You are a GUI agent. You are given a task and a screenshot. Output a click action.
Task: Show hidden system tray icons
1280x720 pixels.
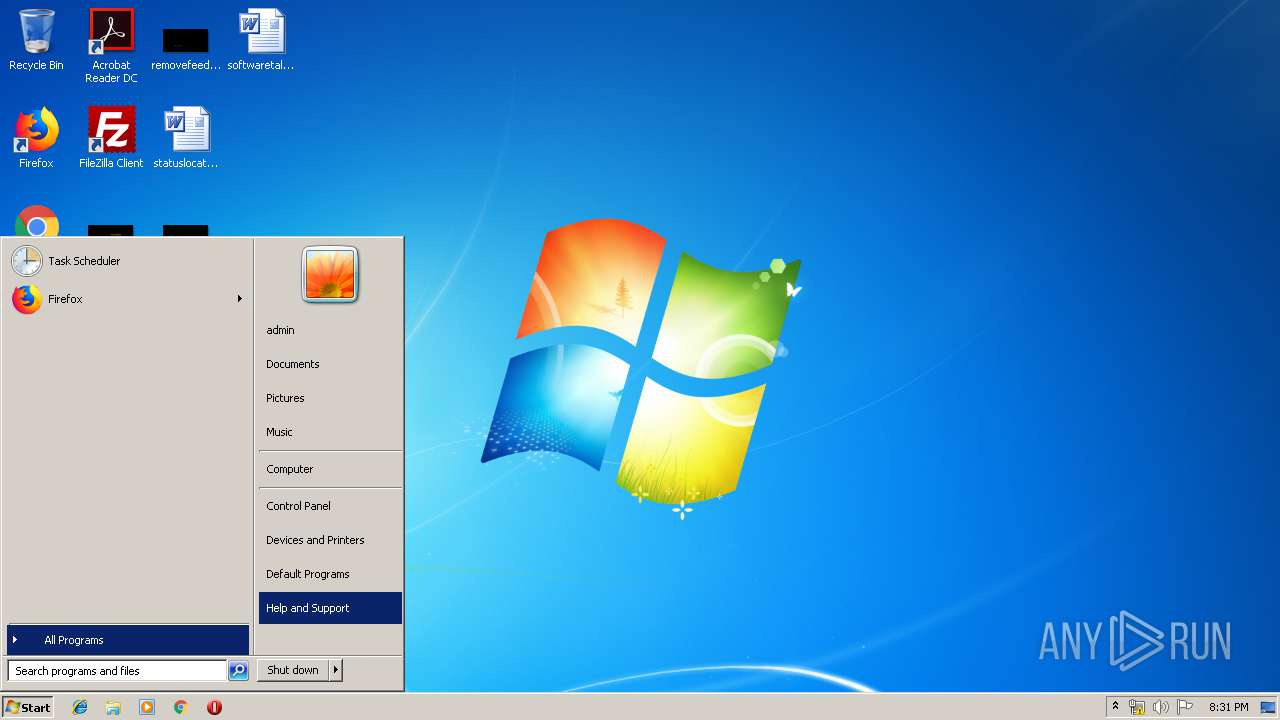click(x=1116, y=707)
